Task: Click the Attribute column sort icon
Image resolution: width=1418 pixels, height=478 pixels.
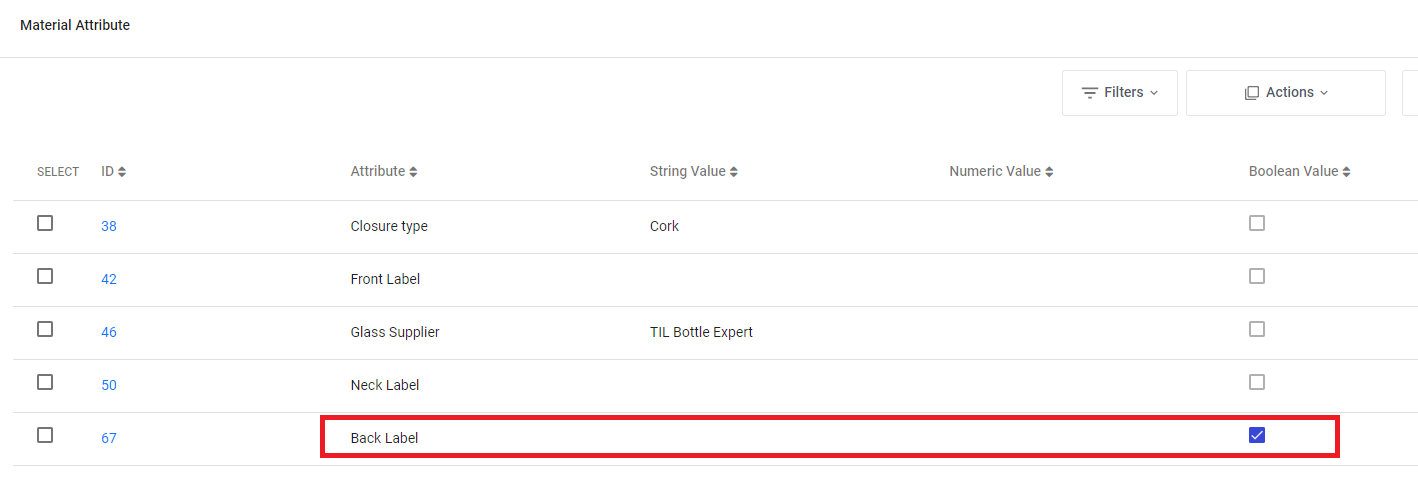Action: (x=413, y=172)
